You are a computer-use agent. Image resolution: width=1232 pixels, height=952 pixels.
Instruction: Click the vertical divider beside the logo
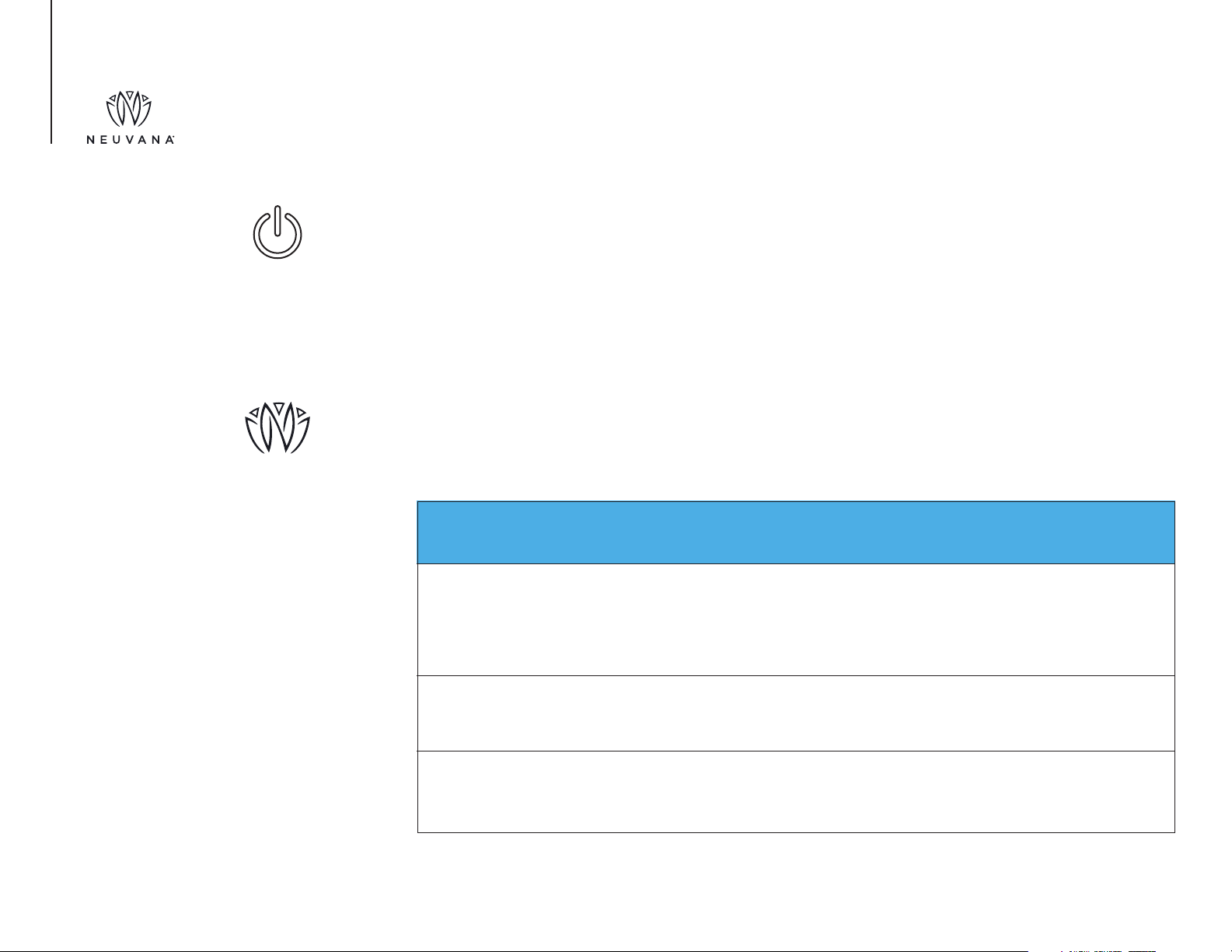52,71
